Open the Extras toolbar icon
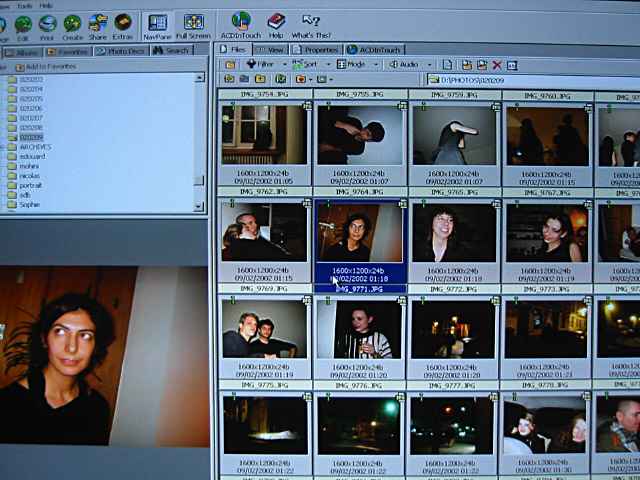 pos(123,27)
